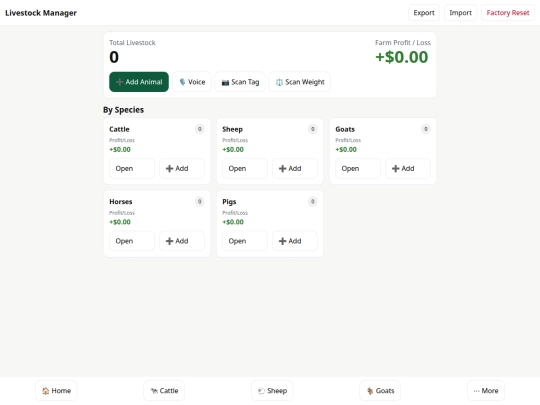
Task: Open Scan Tag camera
Action: (x=240, y=82)
